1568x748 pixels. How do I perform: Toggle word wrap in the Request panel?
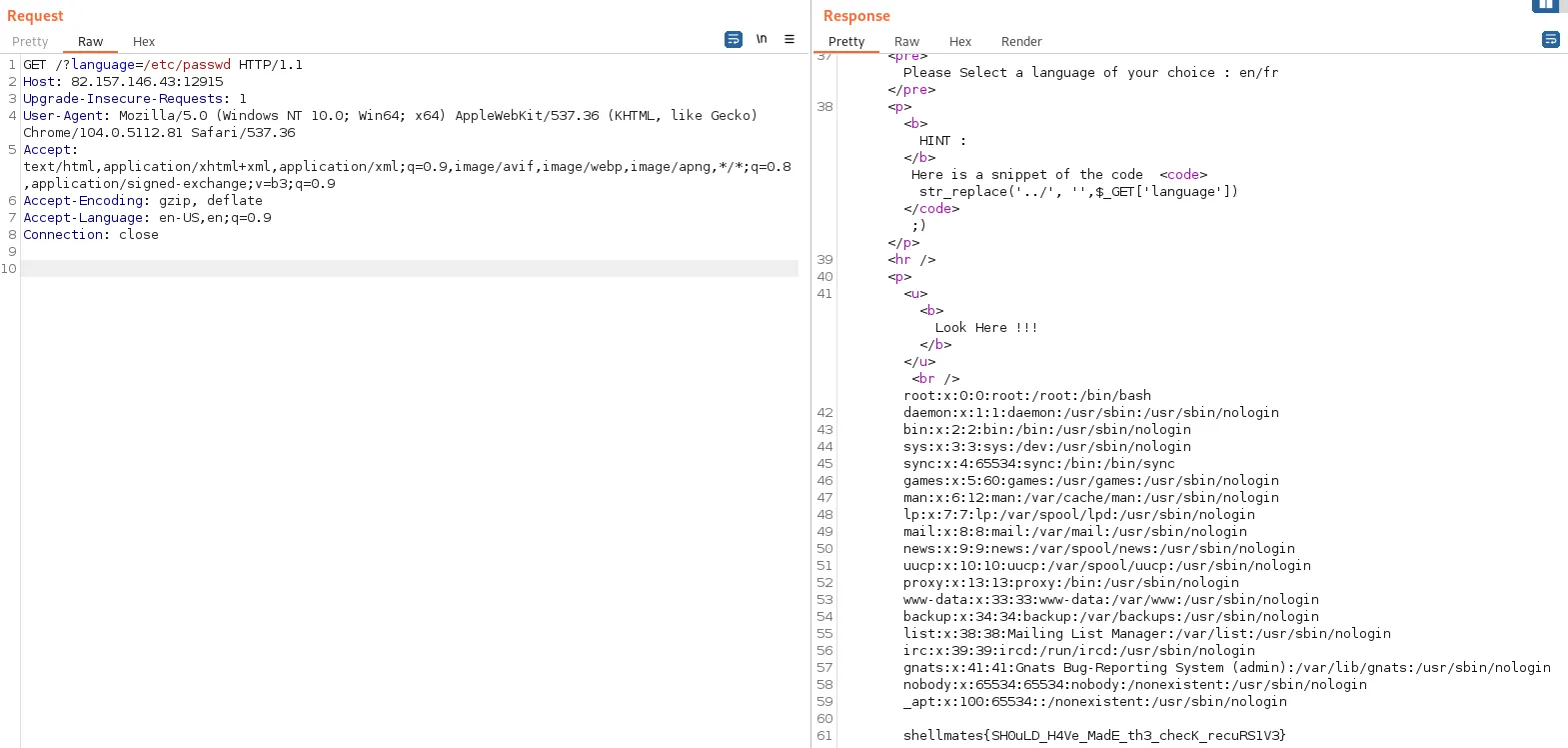pyautogui.click(x=734, y=40)
